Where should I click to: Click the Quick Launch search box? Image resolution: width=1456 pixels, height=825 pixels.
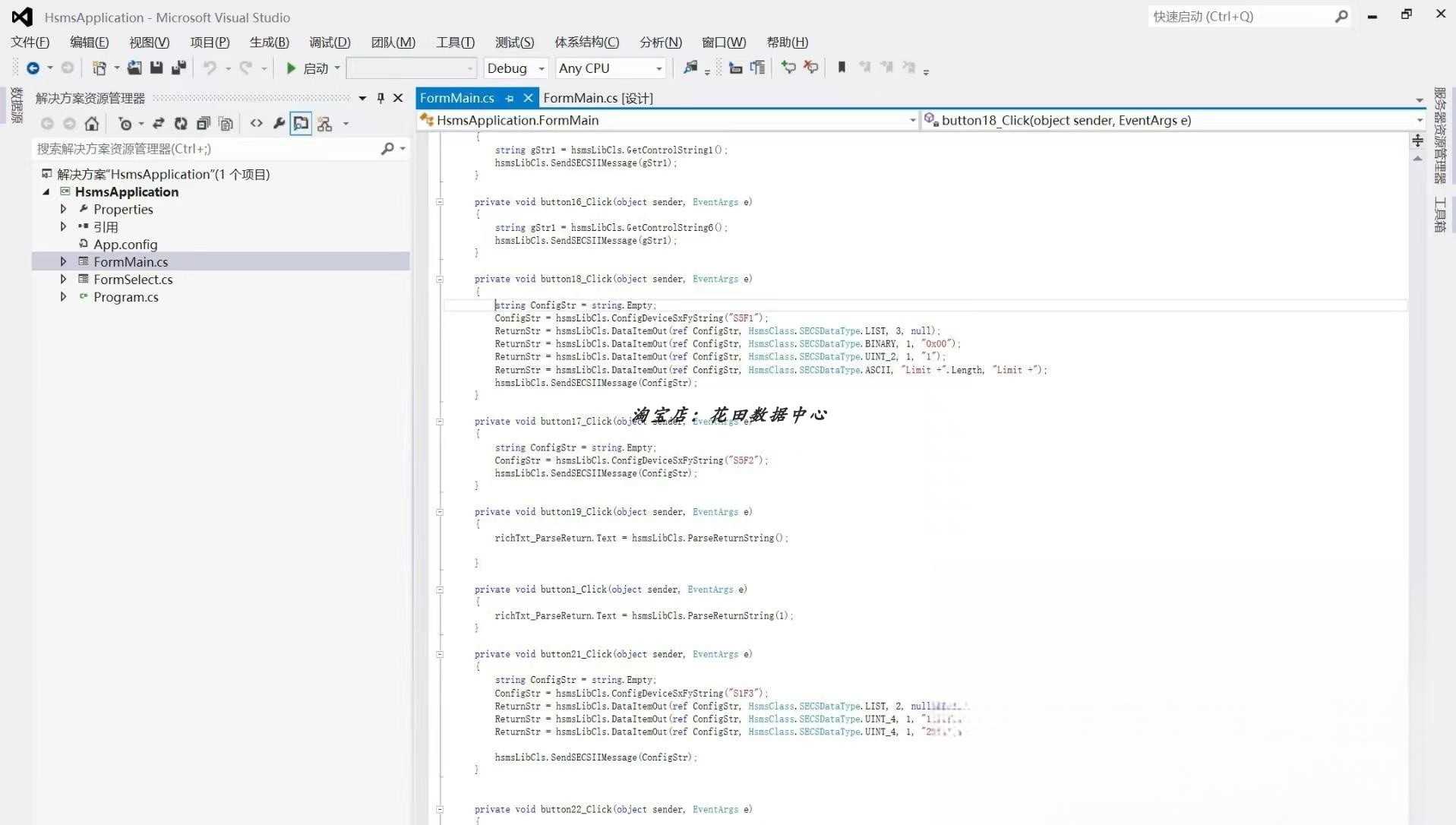1240,16
